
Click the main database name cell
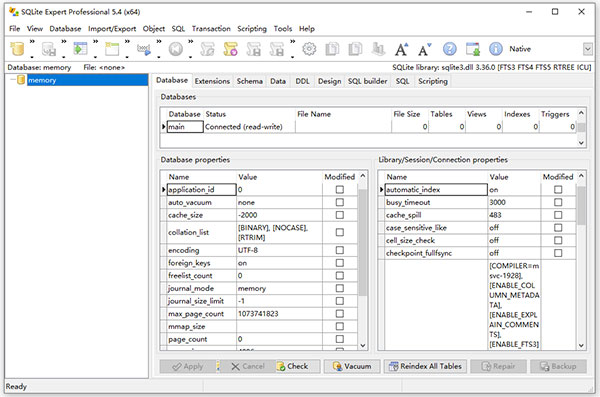coord(185,127)
